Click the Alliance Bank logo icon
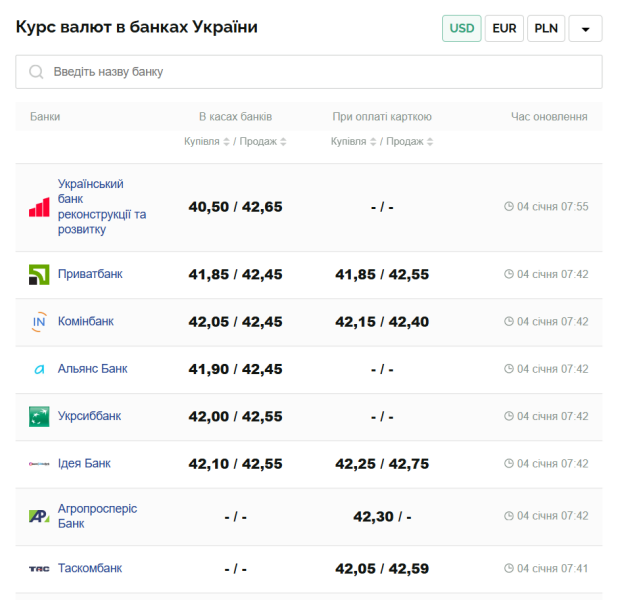Image resolution: width=620 pixels, height=600 pixels. 39,369
